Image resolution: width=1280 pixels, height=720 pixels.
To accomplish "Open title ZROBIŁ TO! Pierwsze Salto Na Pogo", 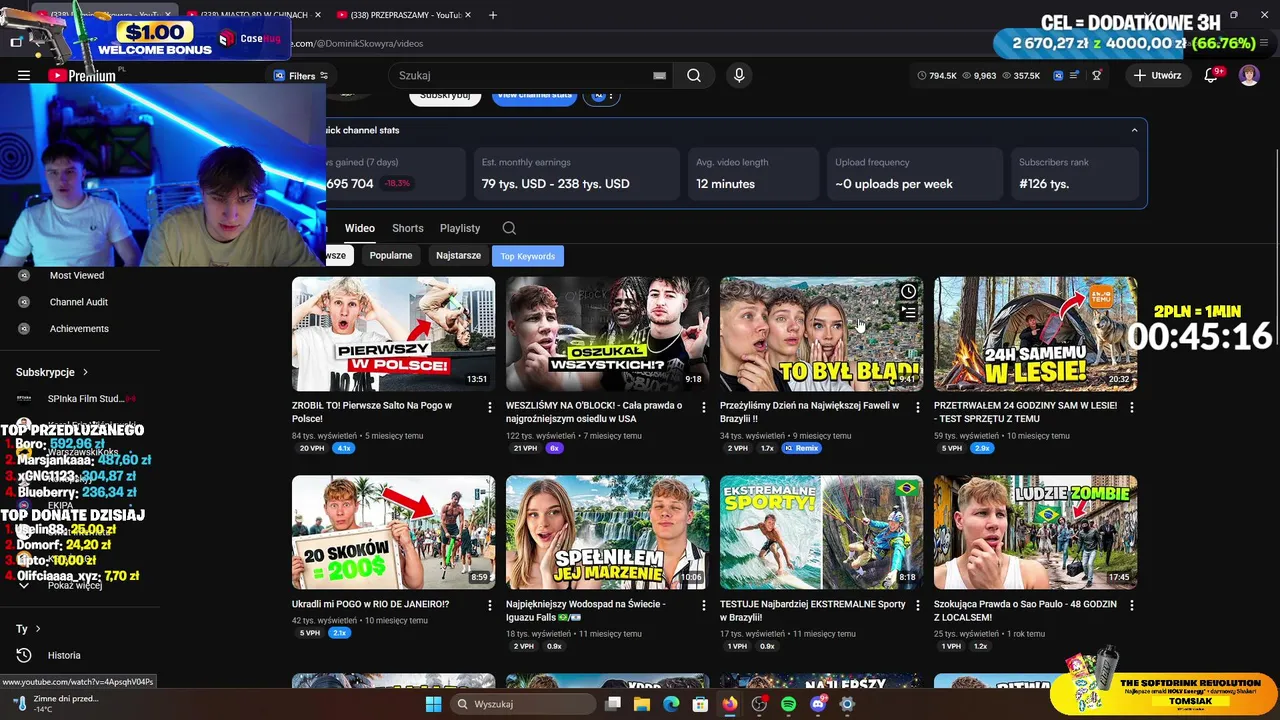I will coord(372,412).
